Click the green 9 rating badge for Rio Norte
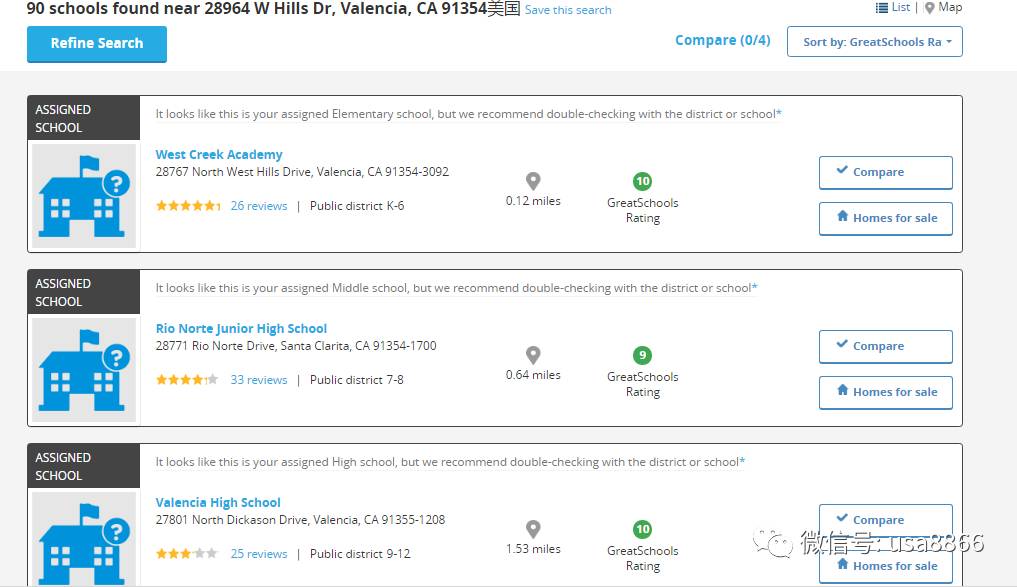The height and width of the screenshot is (587, 1017). tap(642, 355)
